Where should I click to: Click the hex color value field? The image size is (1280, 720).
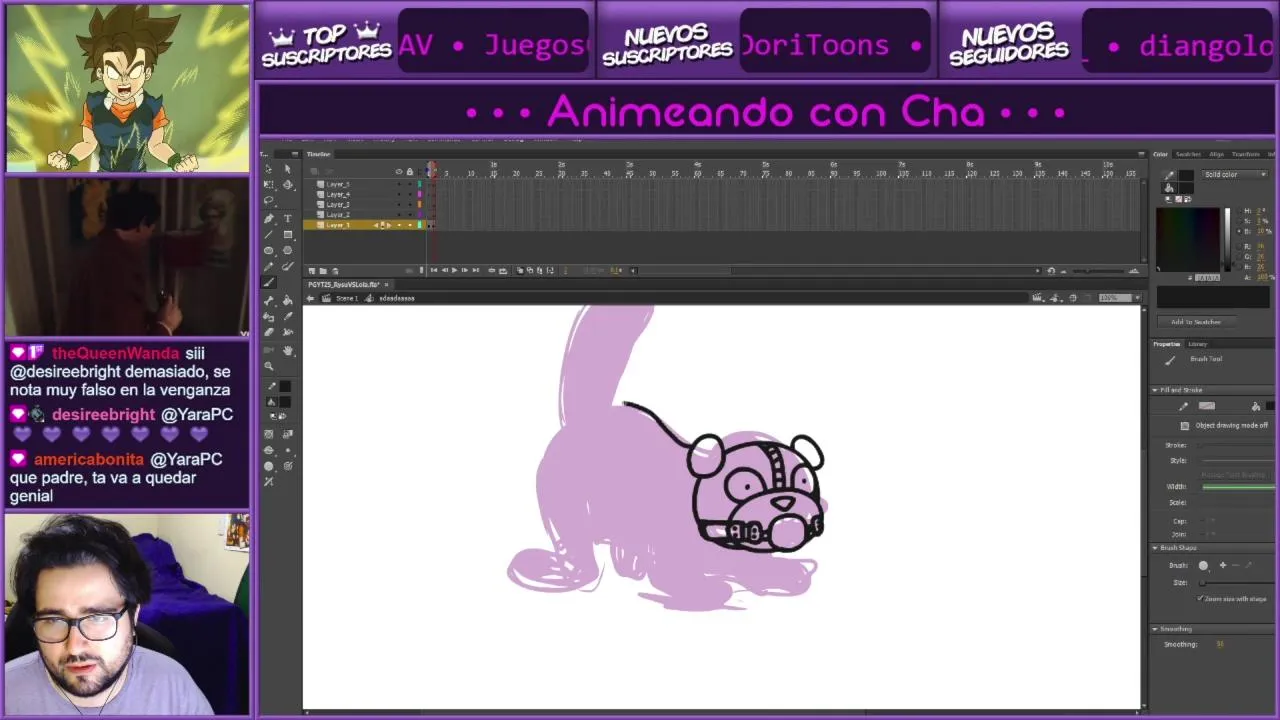click(x=1207, y=278)
